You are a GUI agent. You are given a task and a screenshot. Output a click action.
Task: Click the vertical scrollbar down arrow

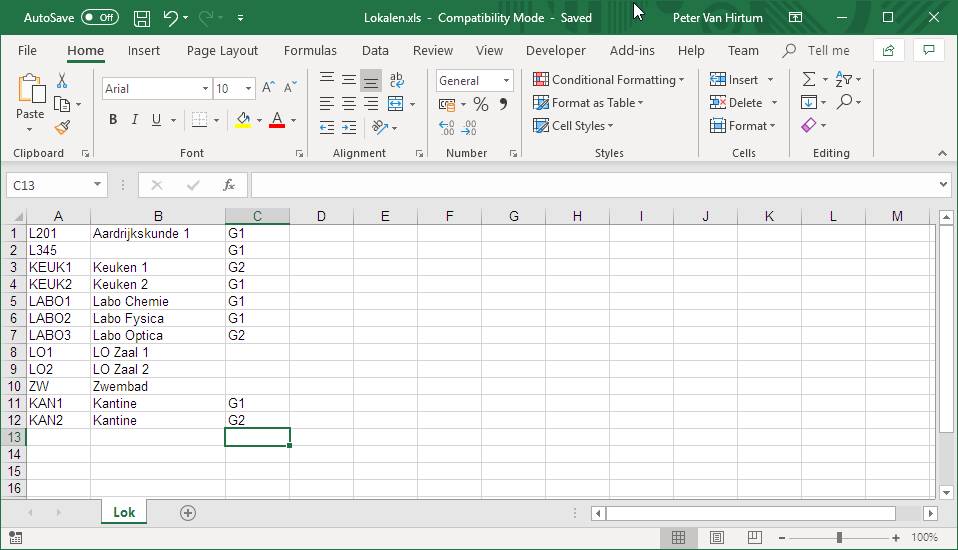pos(946,493)
